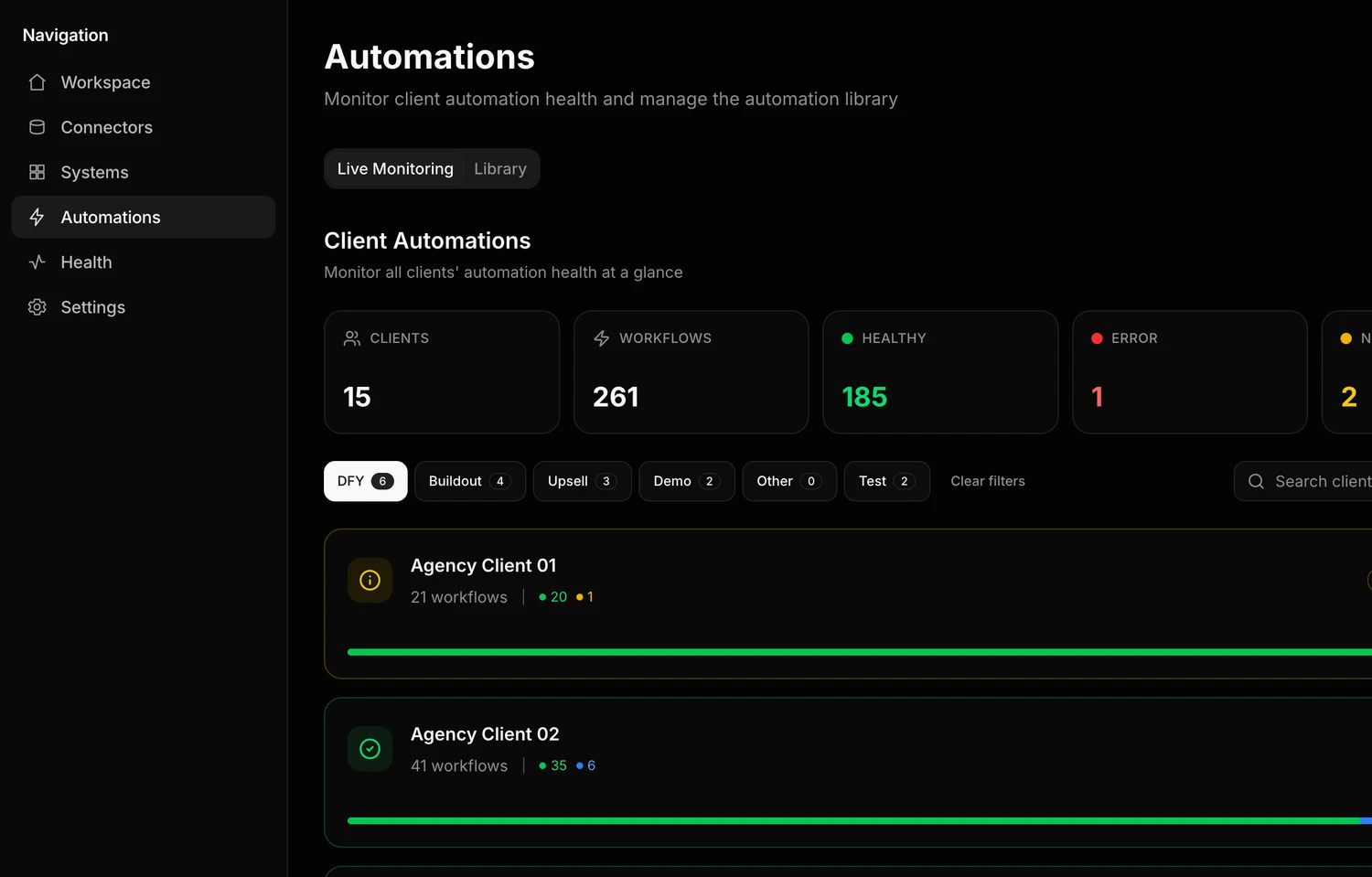The width and height of the screenshot is (1372, 877).
Task: Click the Buildout count badge 4
Action: pos(499,481)
